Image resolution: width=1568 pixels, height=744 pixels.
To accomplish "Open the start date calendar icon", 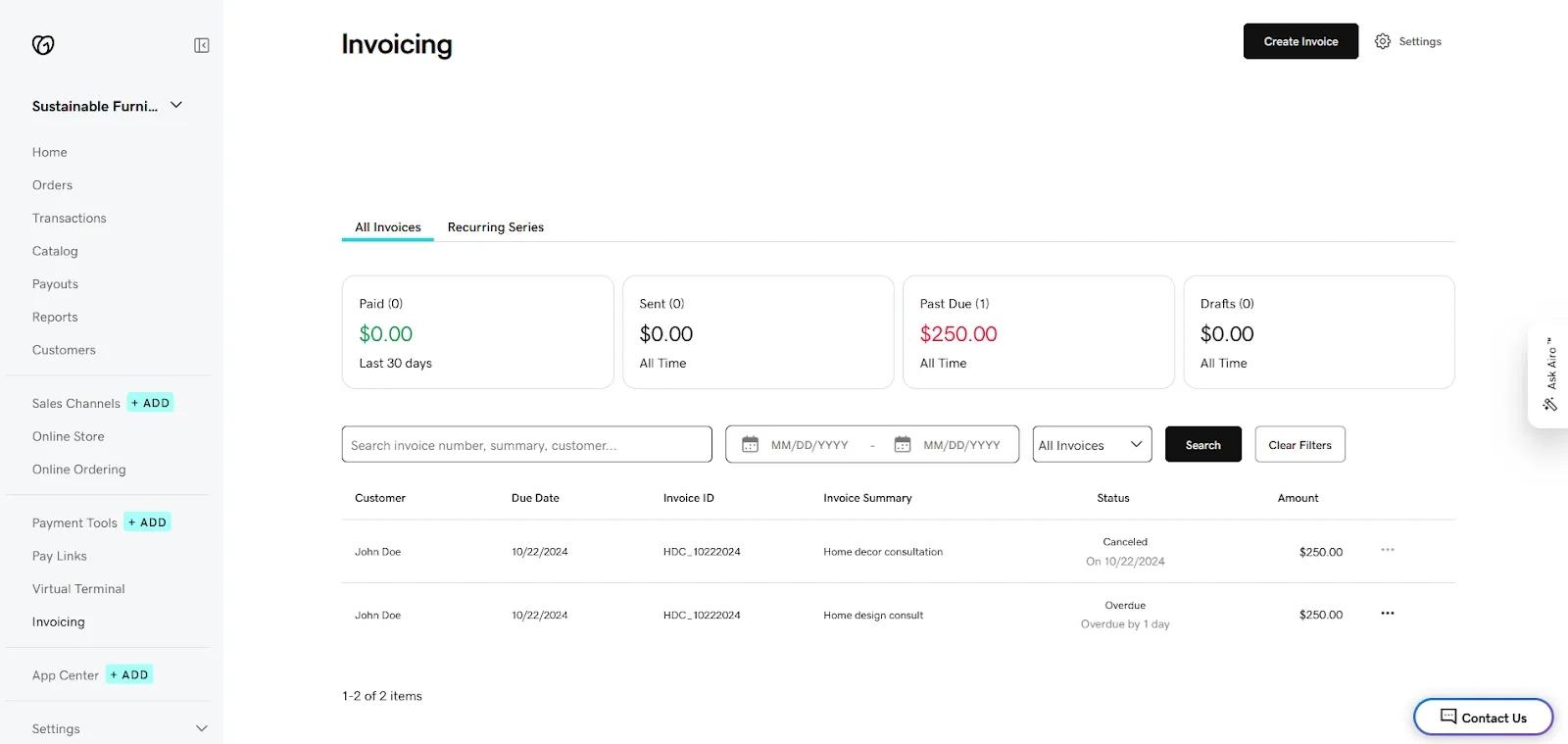I will click(750, 445).
